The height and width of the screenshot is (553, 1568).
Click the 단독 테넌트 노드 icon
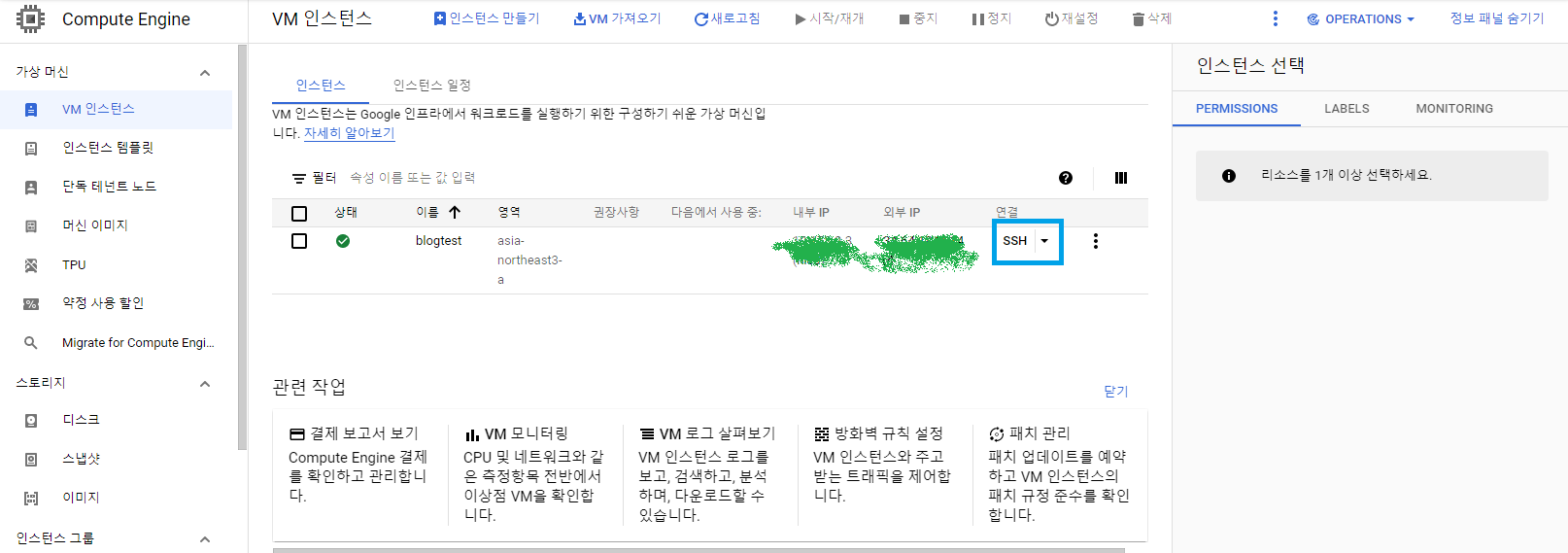[x=31, y=188]
